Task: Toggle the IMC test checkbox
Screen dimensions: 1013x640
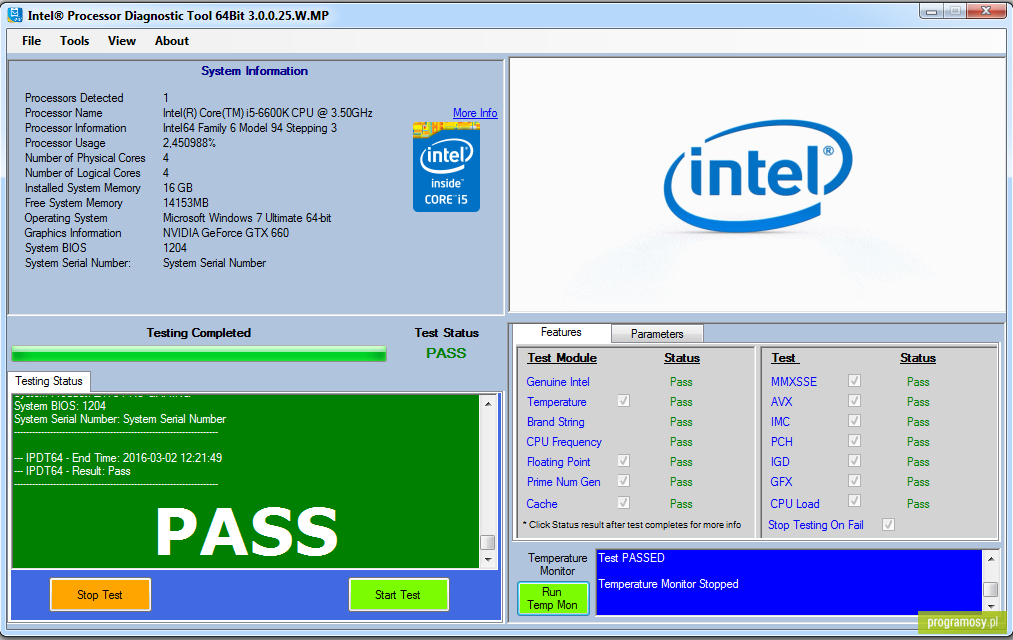Action: [854, 421]
